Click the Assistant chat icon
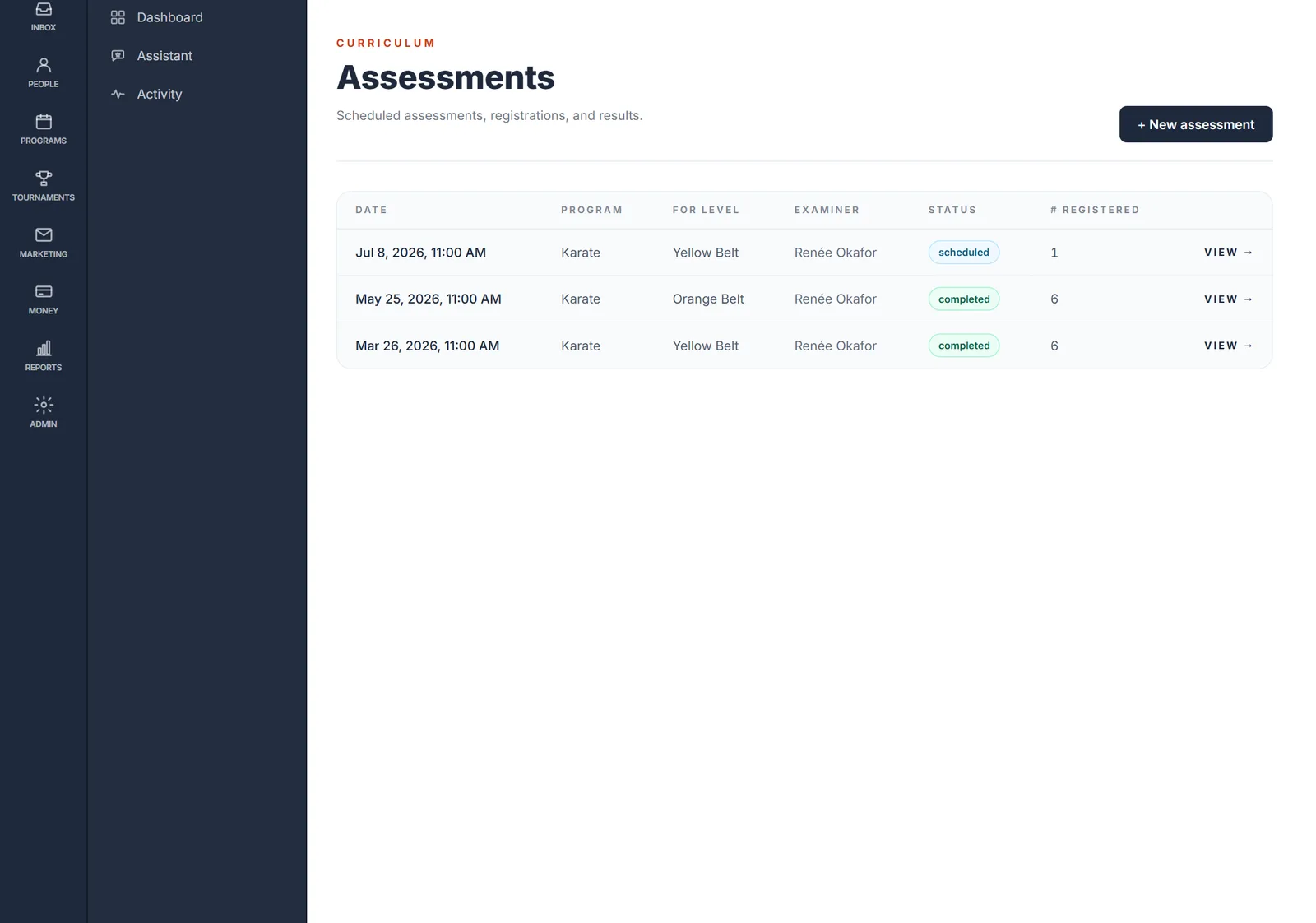Image resolution: width=1316 pixels, height=923 pixels. (118, 56)
